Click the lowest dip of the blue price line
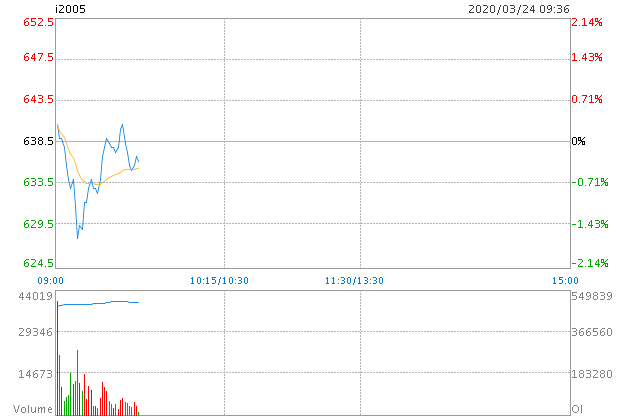Viewport: 620px width, 420px height. coord(78,237)
